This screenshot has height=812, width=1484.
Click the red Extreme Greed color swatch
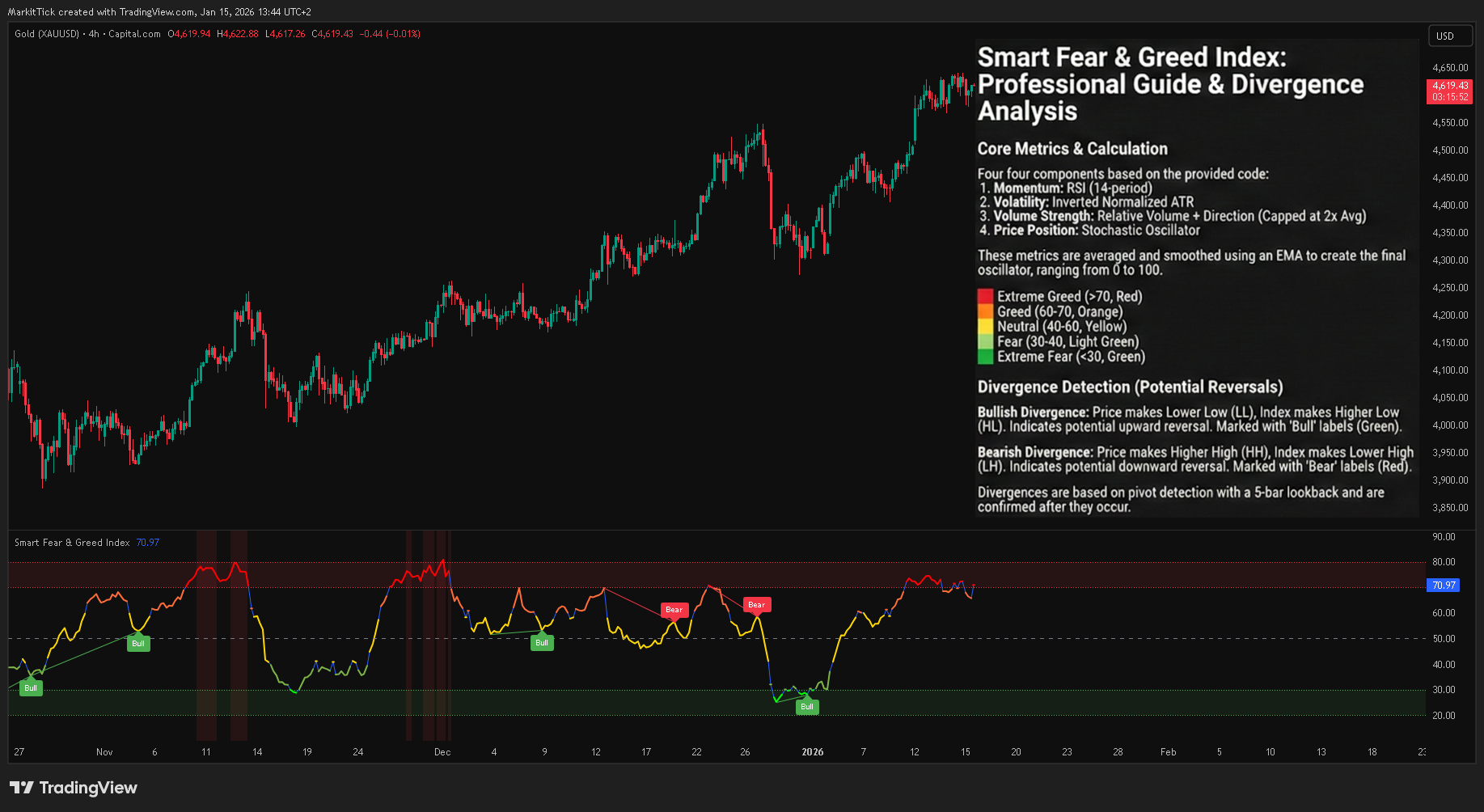985,296
